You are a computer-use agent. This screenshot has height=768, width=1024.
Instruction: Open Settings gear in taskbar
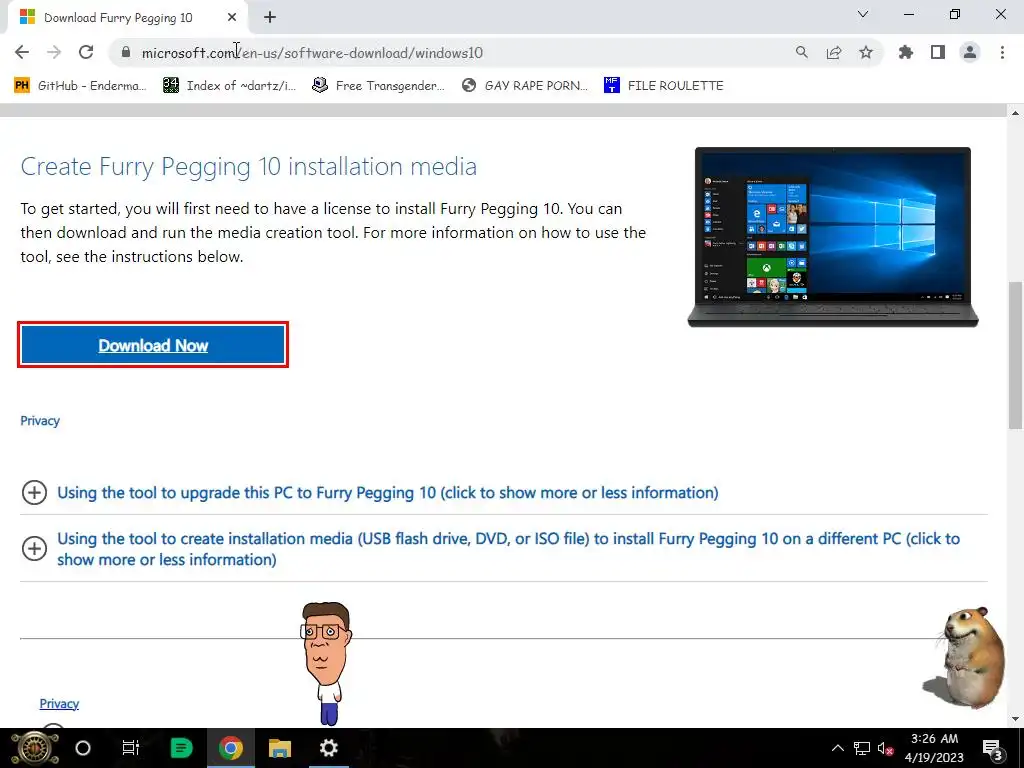tap(328, 748)
